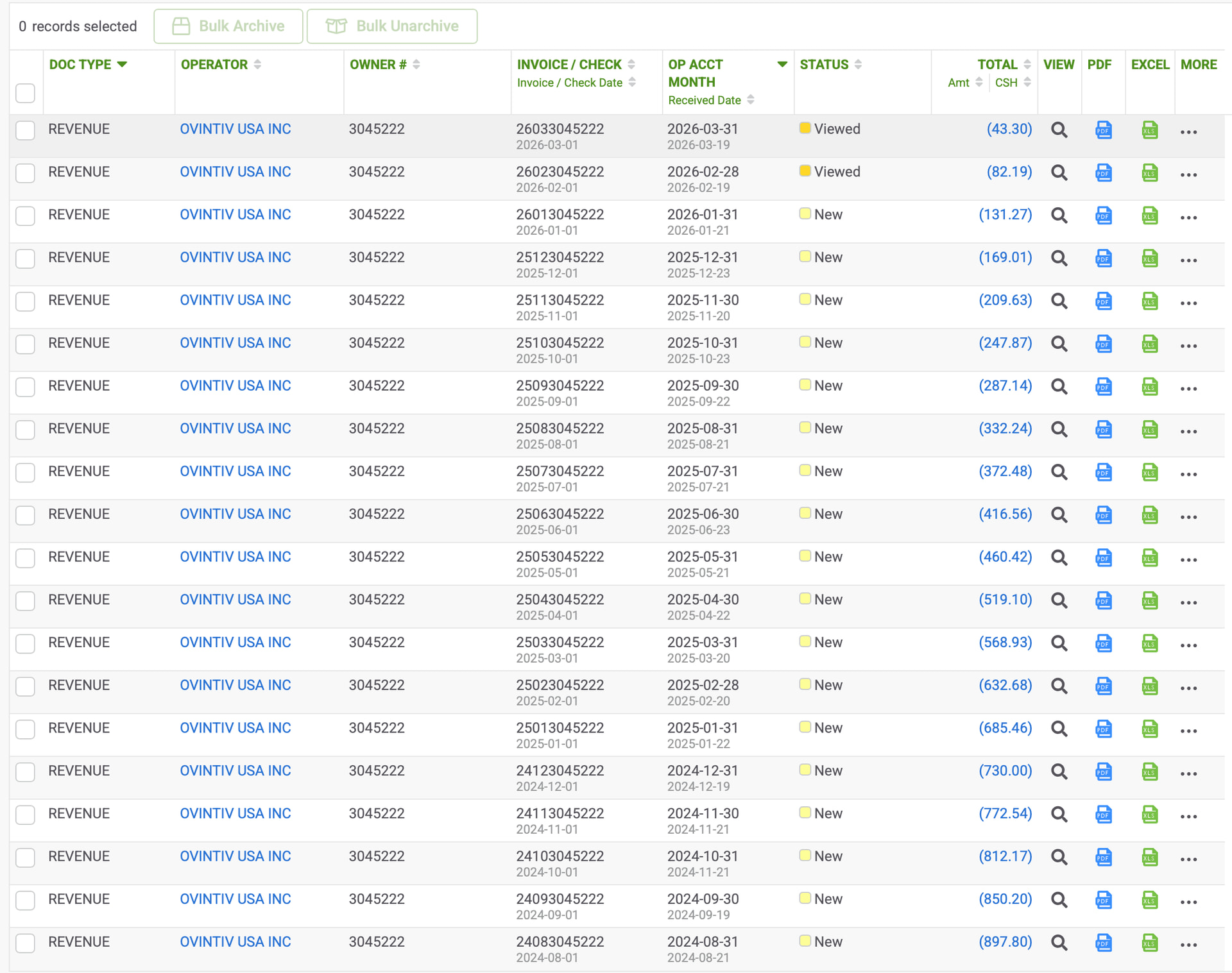Click magnifier icon for invoice 24123045222
1232x973 pixels.
(1059, 772)
